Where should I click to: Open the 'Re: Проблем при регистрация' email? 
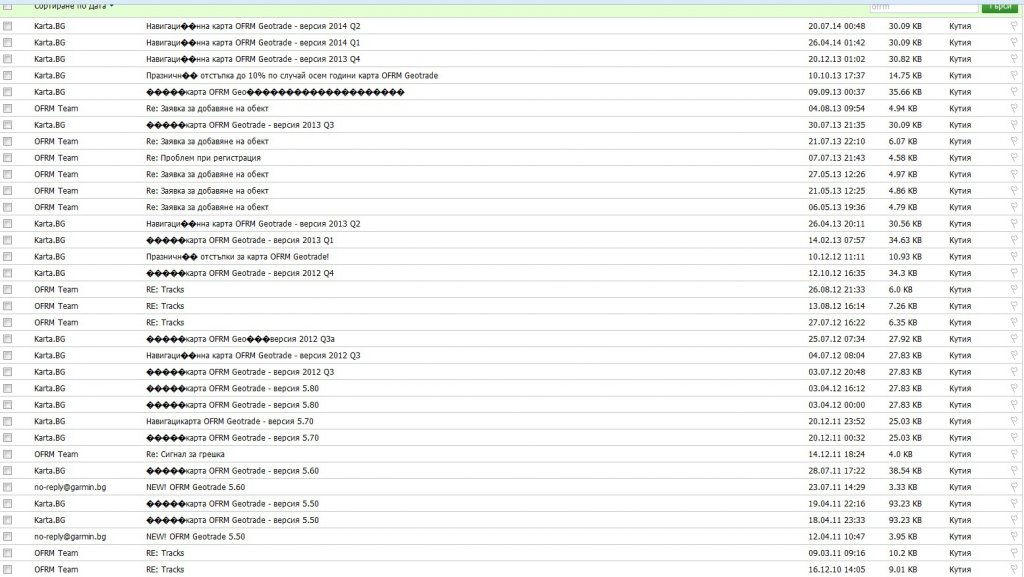click(203, 158)
